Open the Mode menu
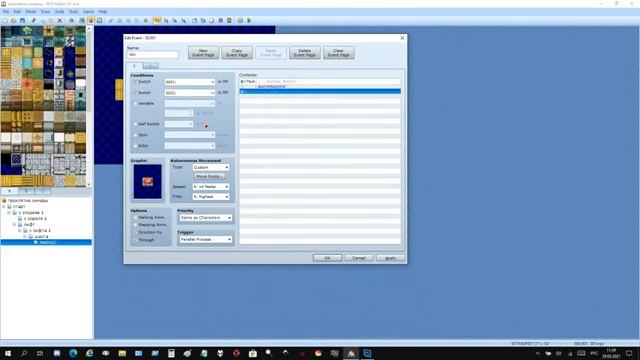Screen dimensions: 640x360 (31, 12)
